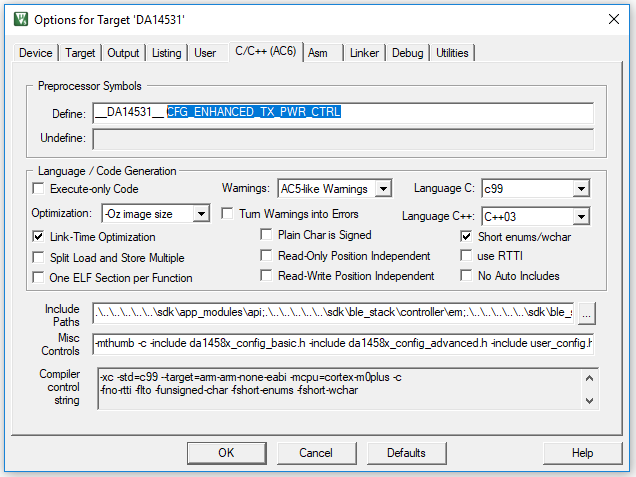Enable Read-Write Position Independent
Viewport: 636px width, 477px height.
click(x=266, y=276)
